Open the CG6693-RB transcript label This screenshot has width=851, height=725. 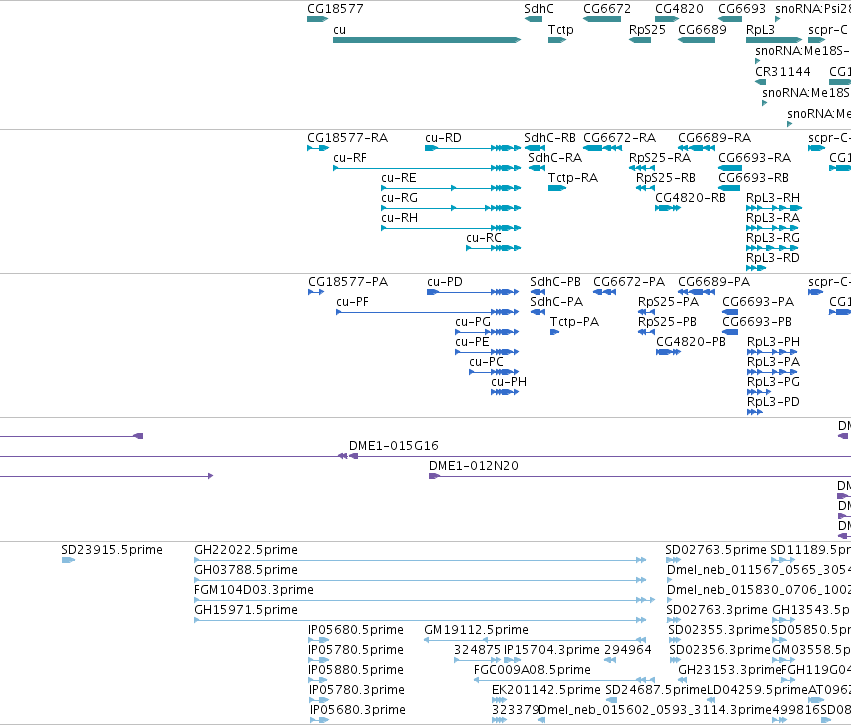[753, 178]
